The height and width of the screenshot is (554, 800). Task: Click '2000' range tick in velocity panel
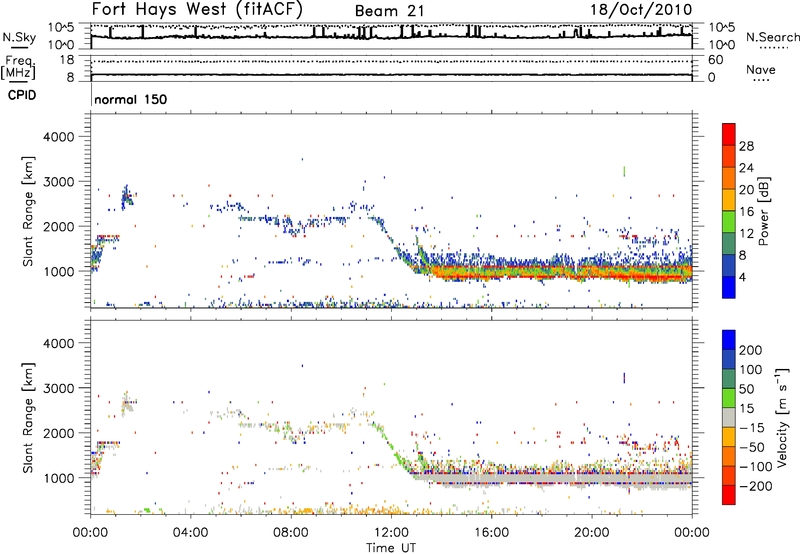pyautogui.click(x=59, y=433)
